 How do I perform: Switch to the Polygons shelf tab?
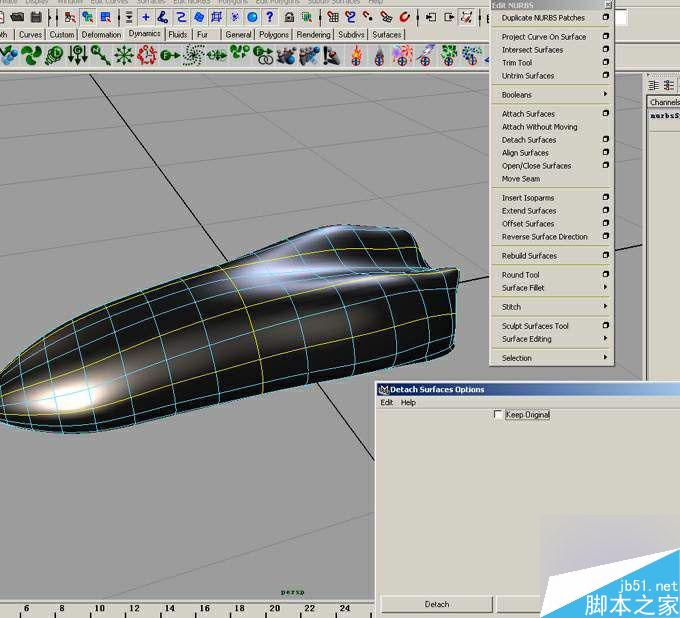coord(274,35)
